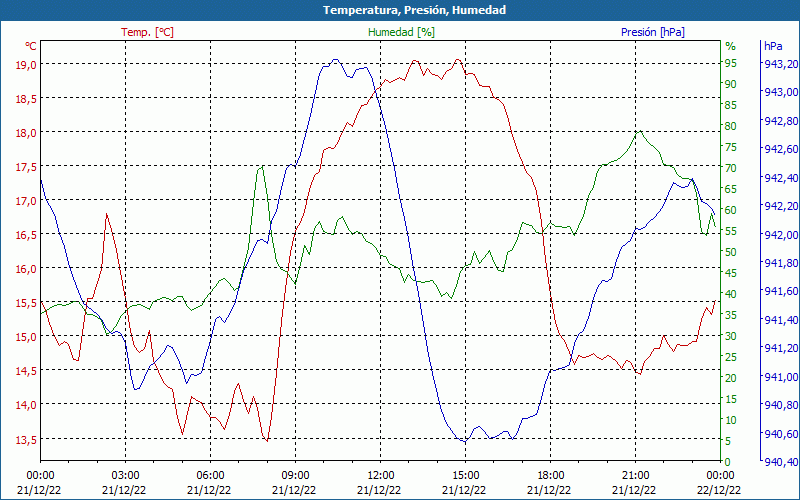Click the blue 'hPa' axis unit label
Image resolution: width=800 pixels, height=500 pixels.
tap(773, 46)
